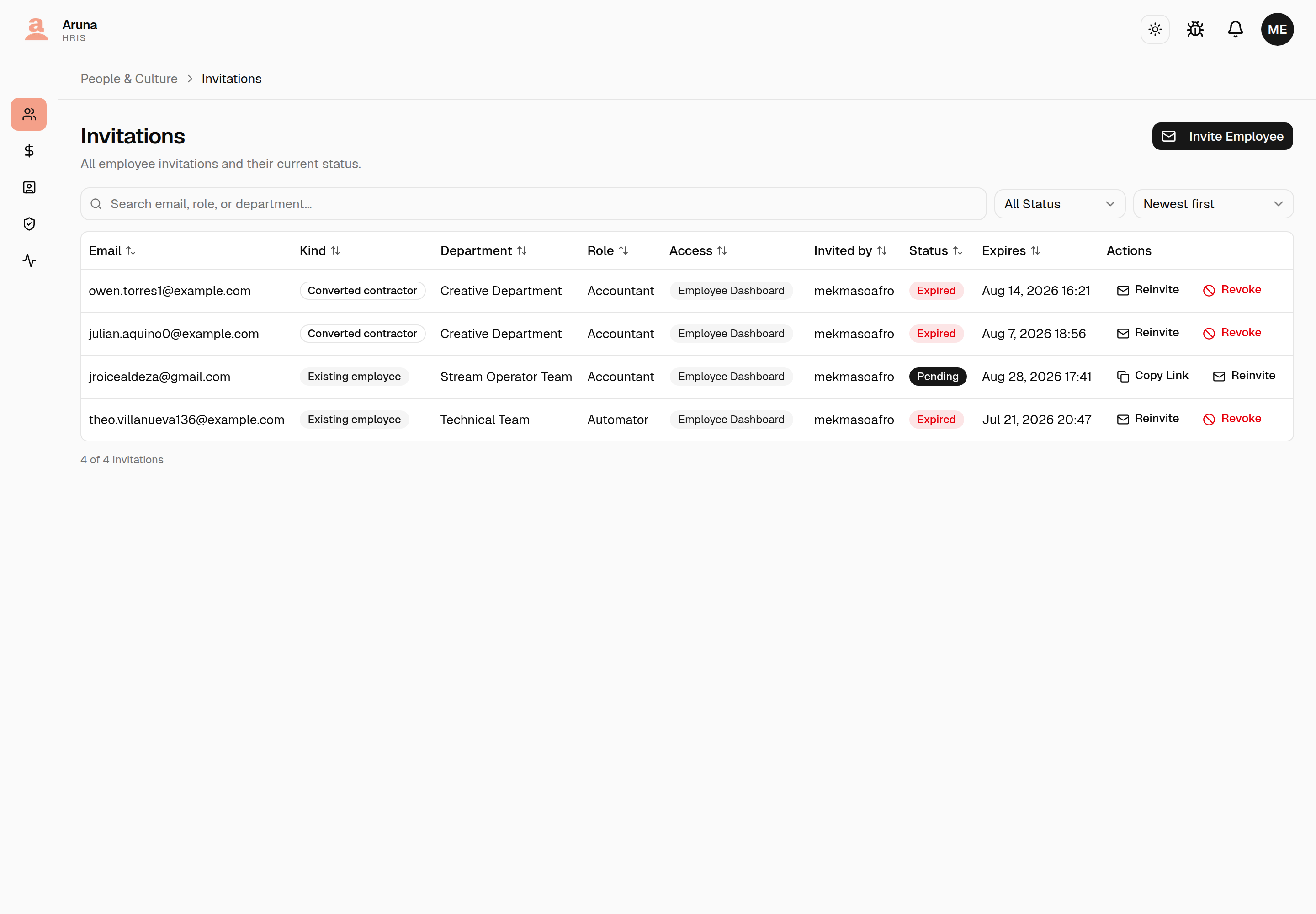
Task: Click the Expired badge in theo.villanueva136 row
Action: click(936, 419)
